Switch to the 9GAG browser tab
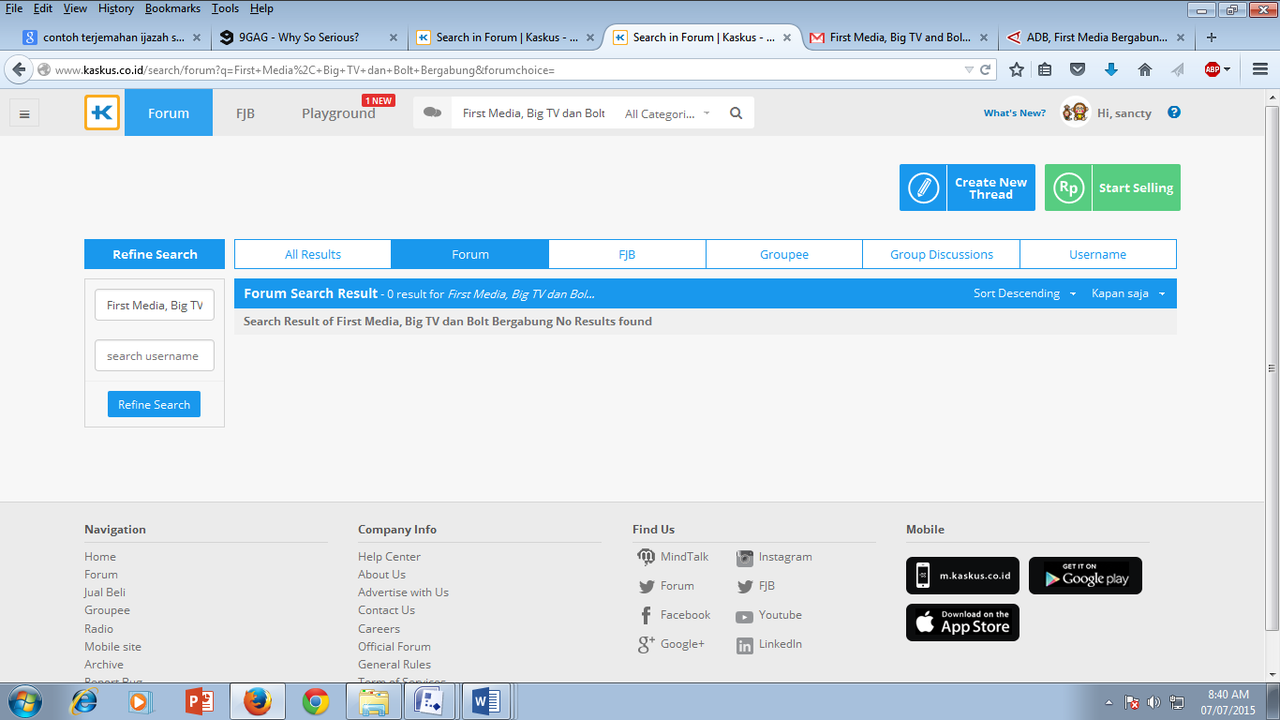 tap(308, 37)
